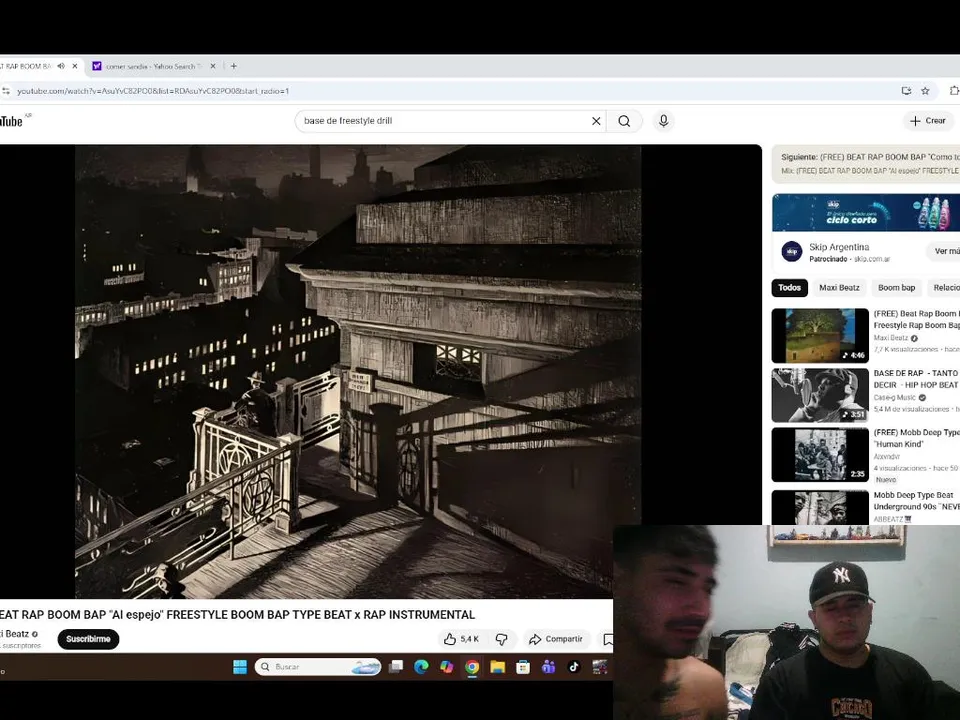Like the video with the 5,4 K thumbs-up

(461, 639)
